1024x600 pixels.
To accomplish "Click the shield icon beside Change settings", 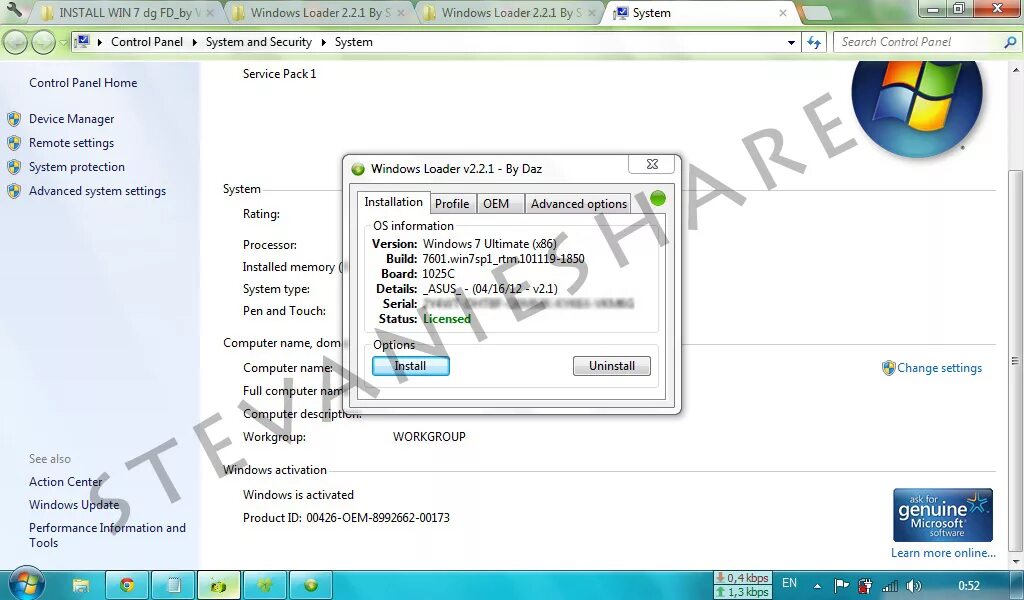I will click(888, 368).
